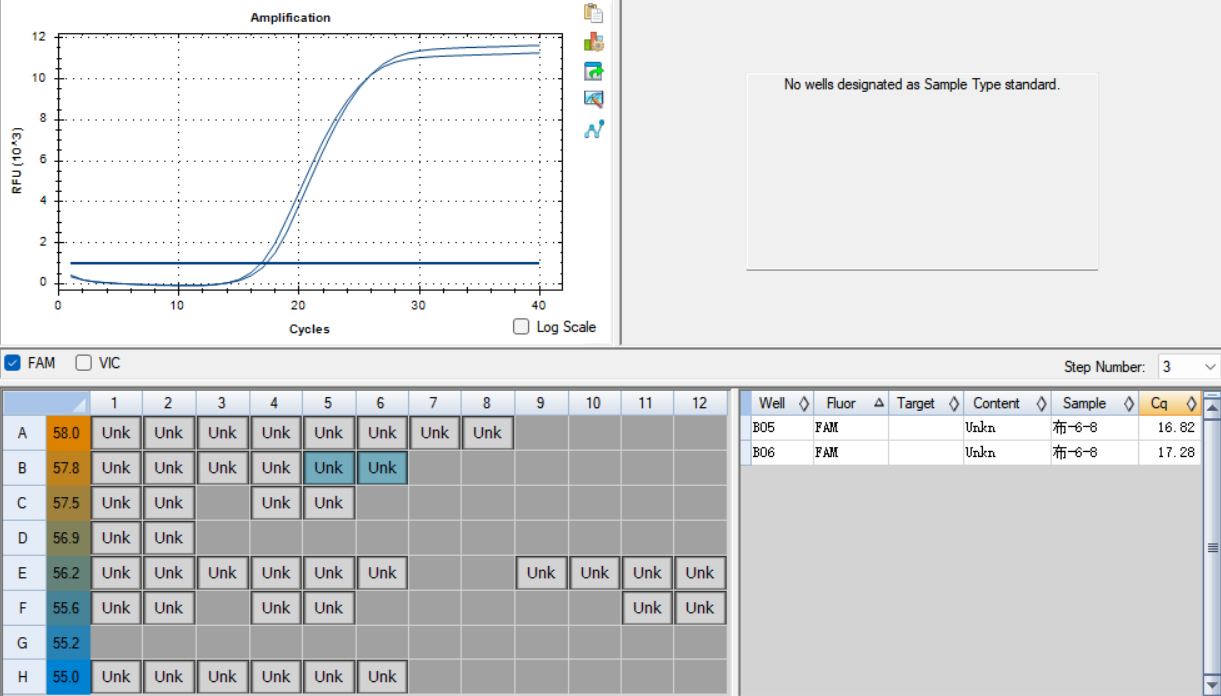Select well D2 Unk
Screen dimensions: 1221x696
click(x=169, y=538)
